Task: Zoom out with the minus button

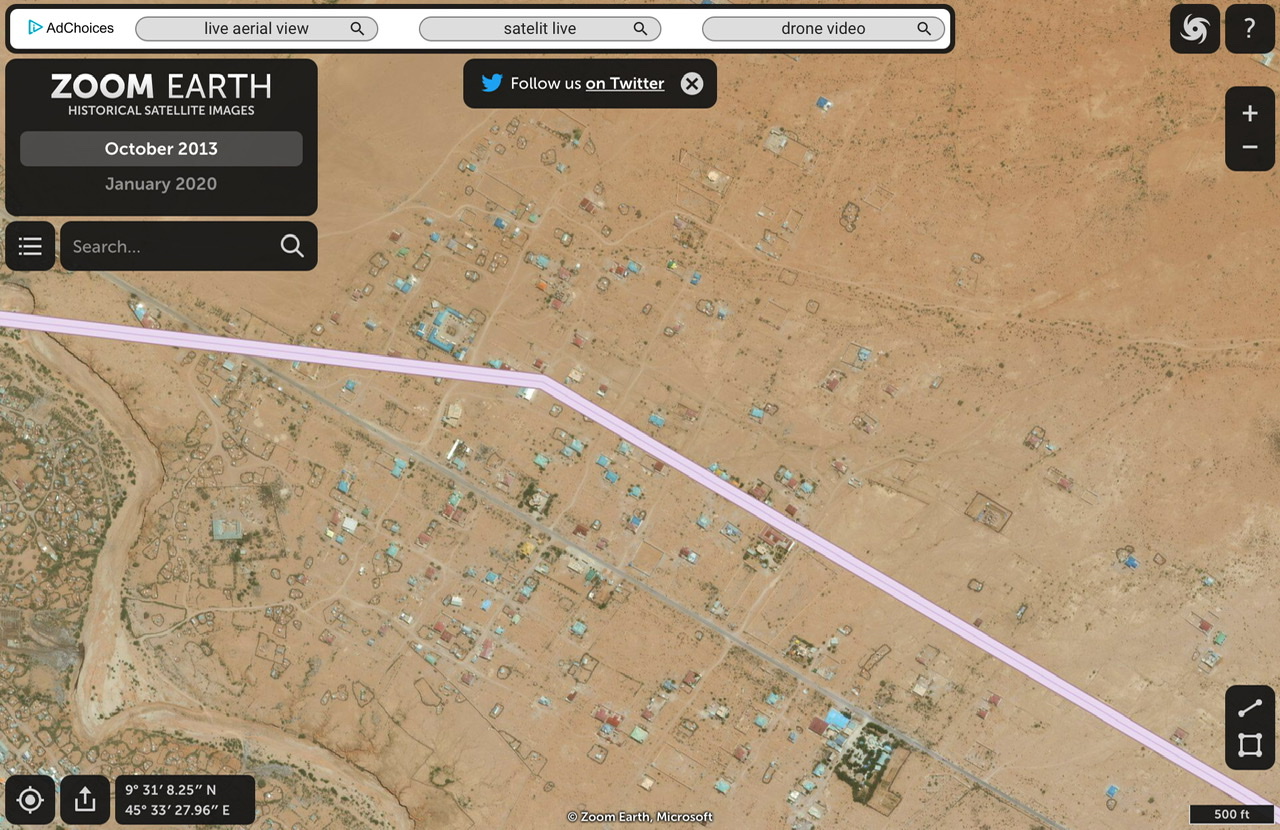Action: click(1250, 148)
